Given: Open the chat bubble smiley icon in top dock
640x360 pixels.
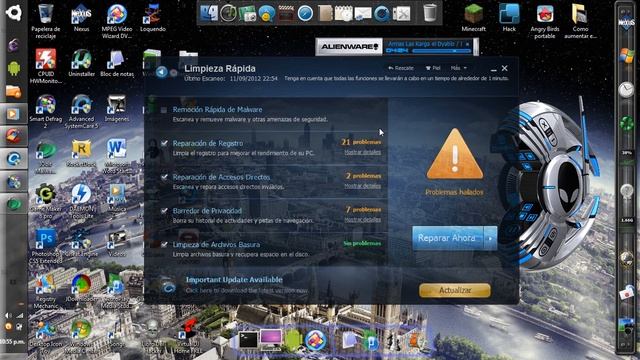Looking at the screenshot, I should click(x=267, y=14).
